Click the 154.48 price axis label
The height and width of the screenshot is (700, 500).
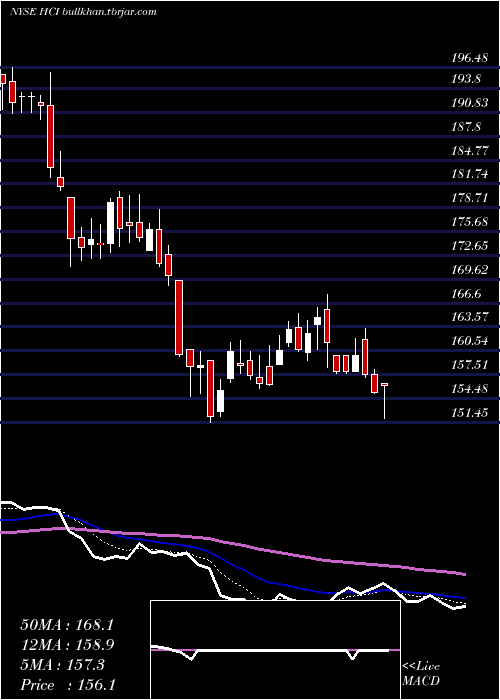point(469,389)
